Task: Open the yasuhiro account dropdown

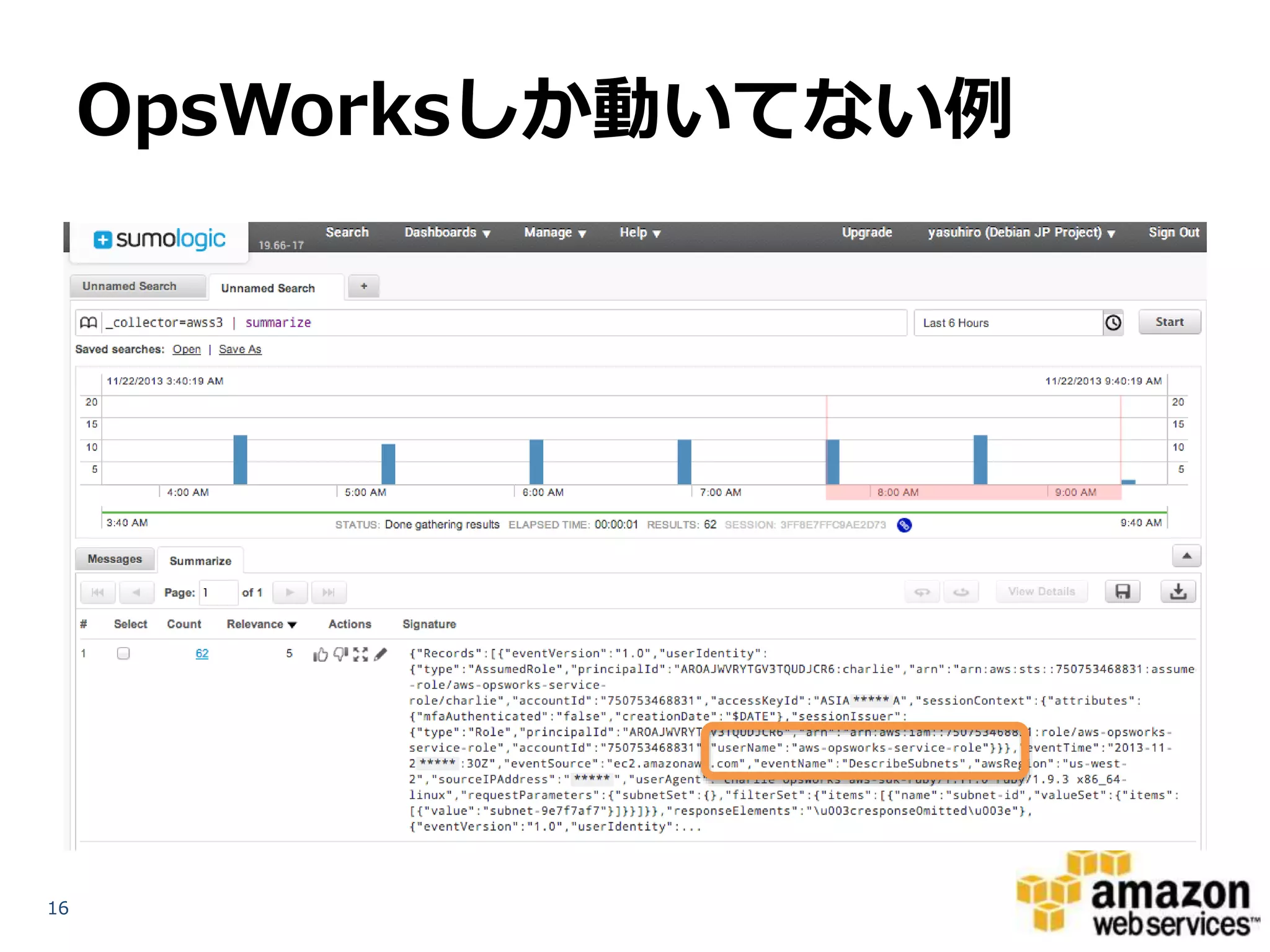Action: (1021, 232)
